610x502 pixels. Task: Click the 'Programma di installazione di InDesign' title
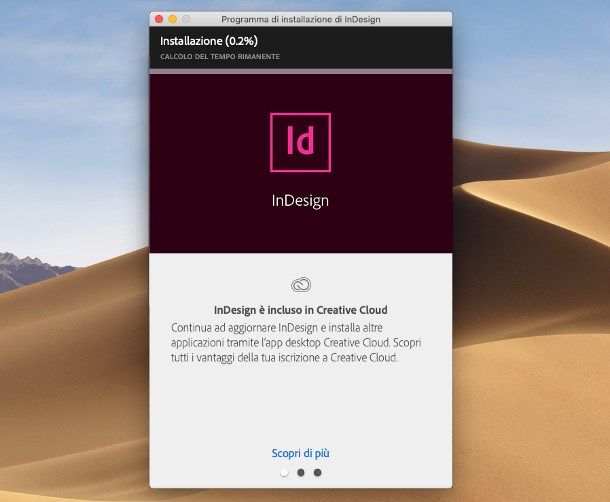301,19
